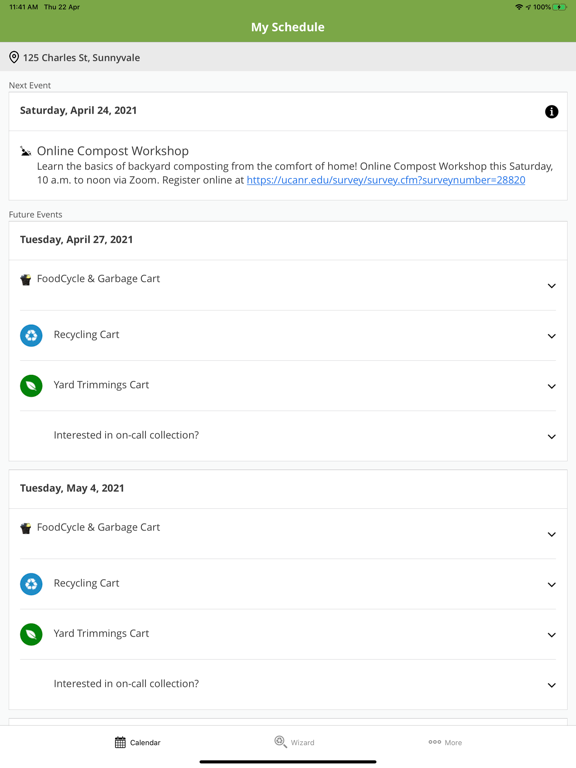Image resolution: width=576 pixels, height=768 pixels.
Task: Expand Recycling Cart chevron for April 27
Action: [552, 336]
